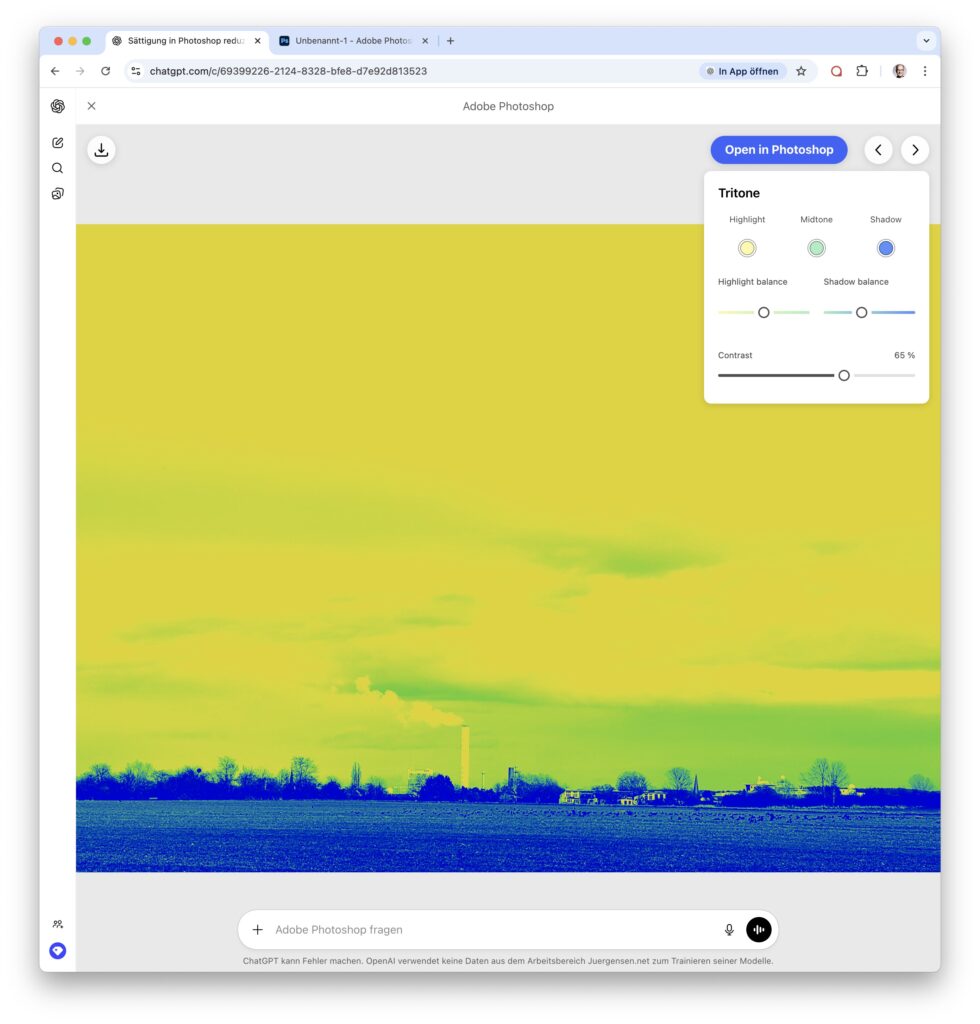Close the Adobe Photoshop preview panel
This screenshot has width=980, height=1024.
pyautogui.click(x=92, y=106)
